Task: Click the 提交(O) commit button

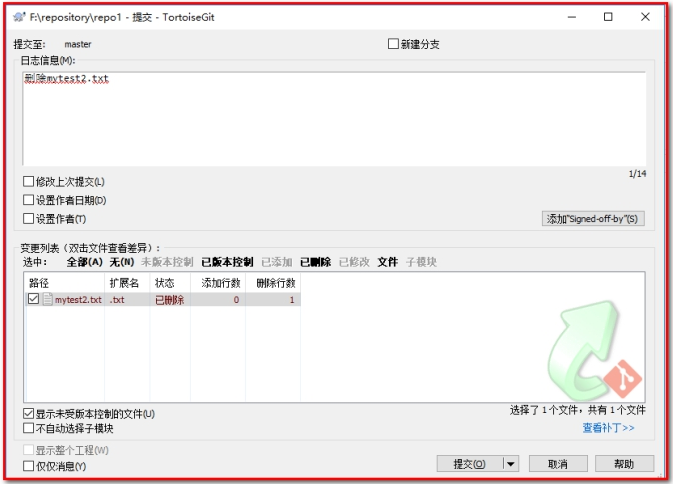Action: pyautogui.click(x=470, y=464)
